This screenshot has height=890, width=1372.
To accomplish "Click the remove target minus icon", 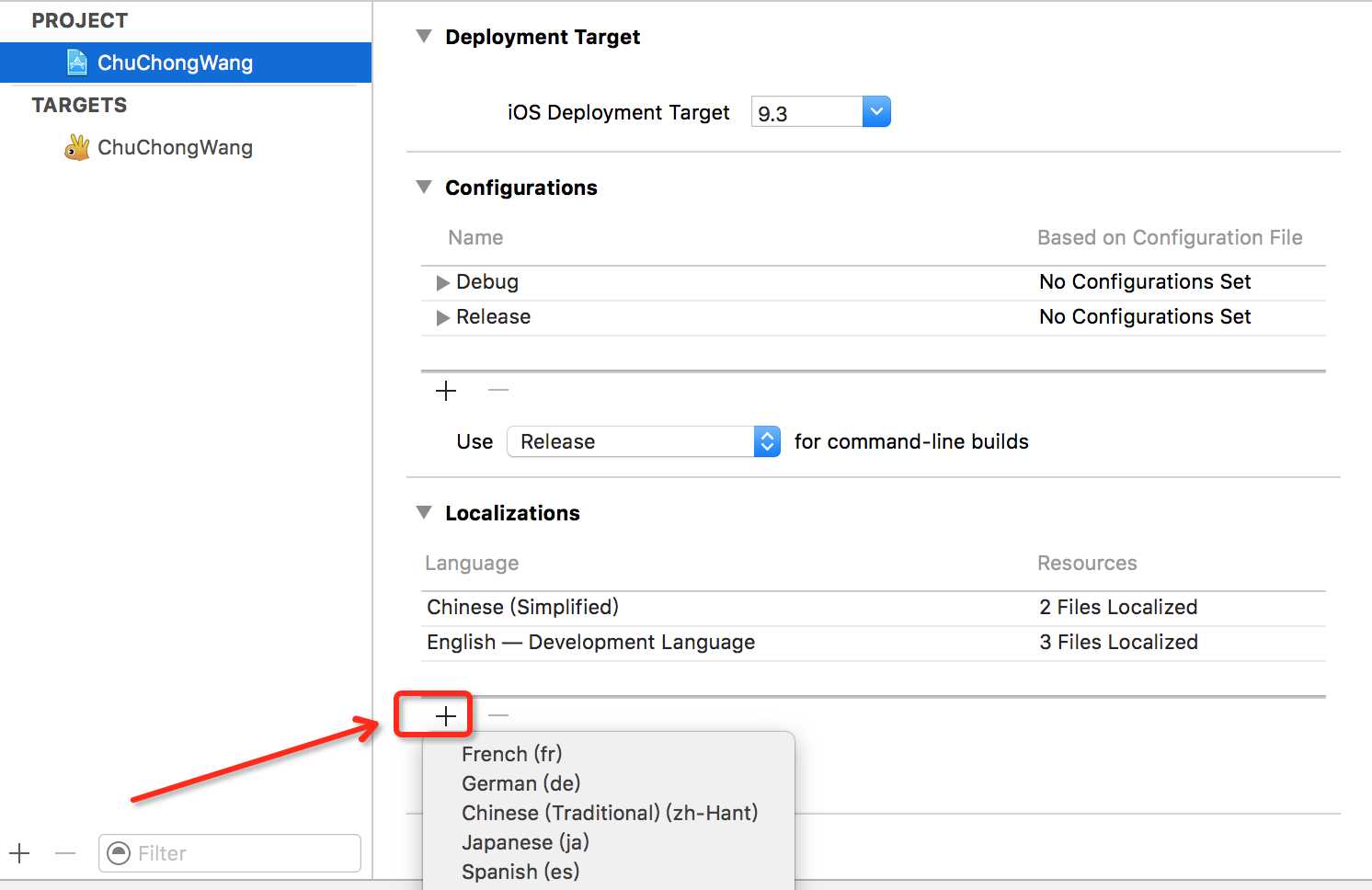I will point(65,853).
